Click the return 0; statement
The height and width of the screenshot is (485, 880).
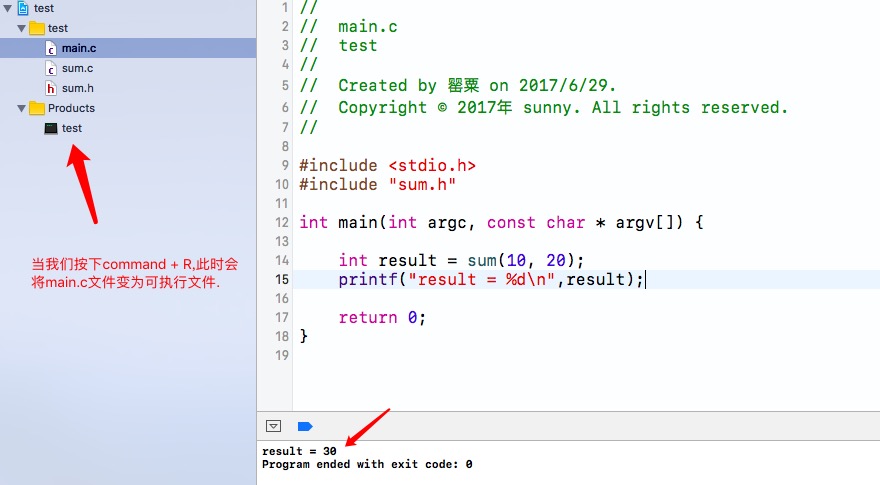[x=382, y=318]
